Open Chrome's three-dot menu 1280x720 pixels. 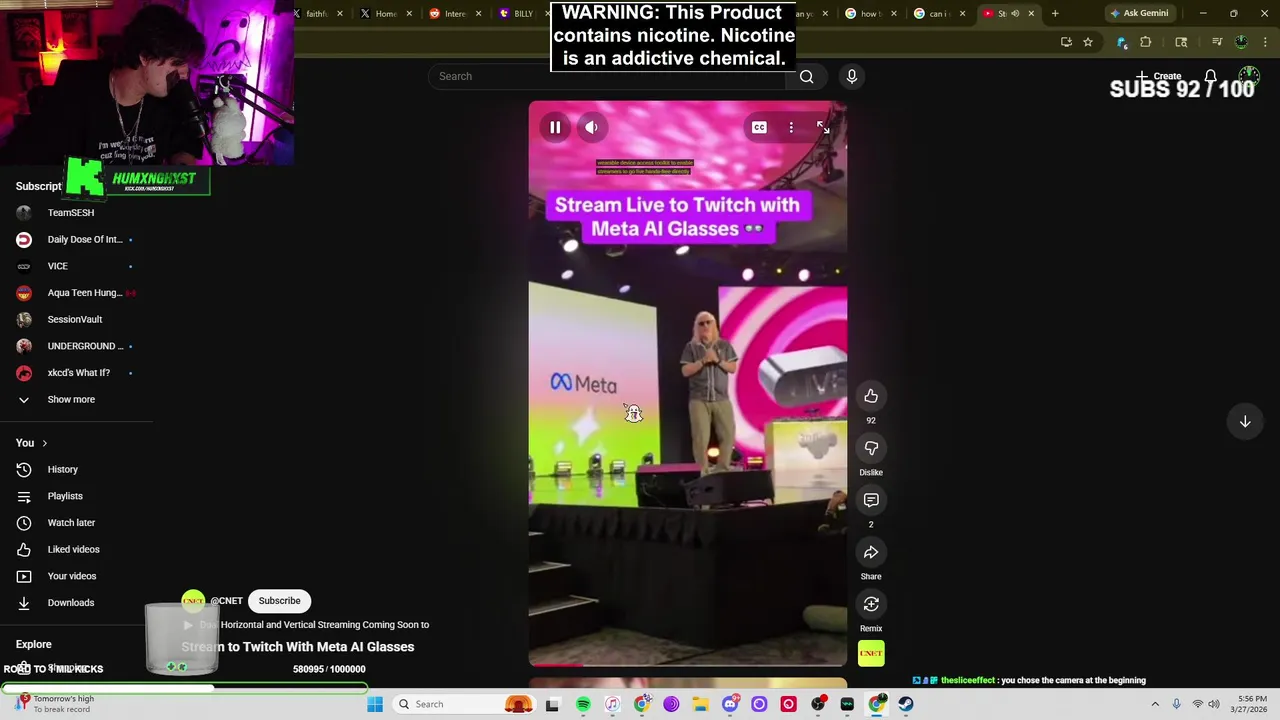pos(1265,42)
